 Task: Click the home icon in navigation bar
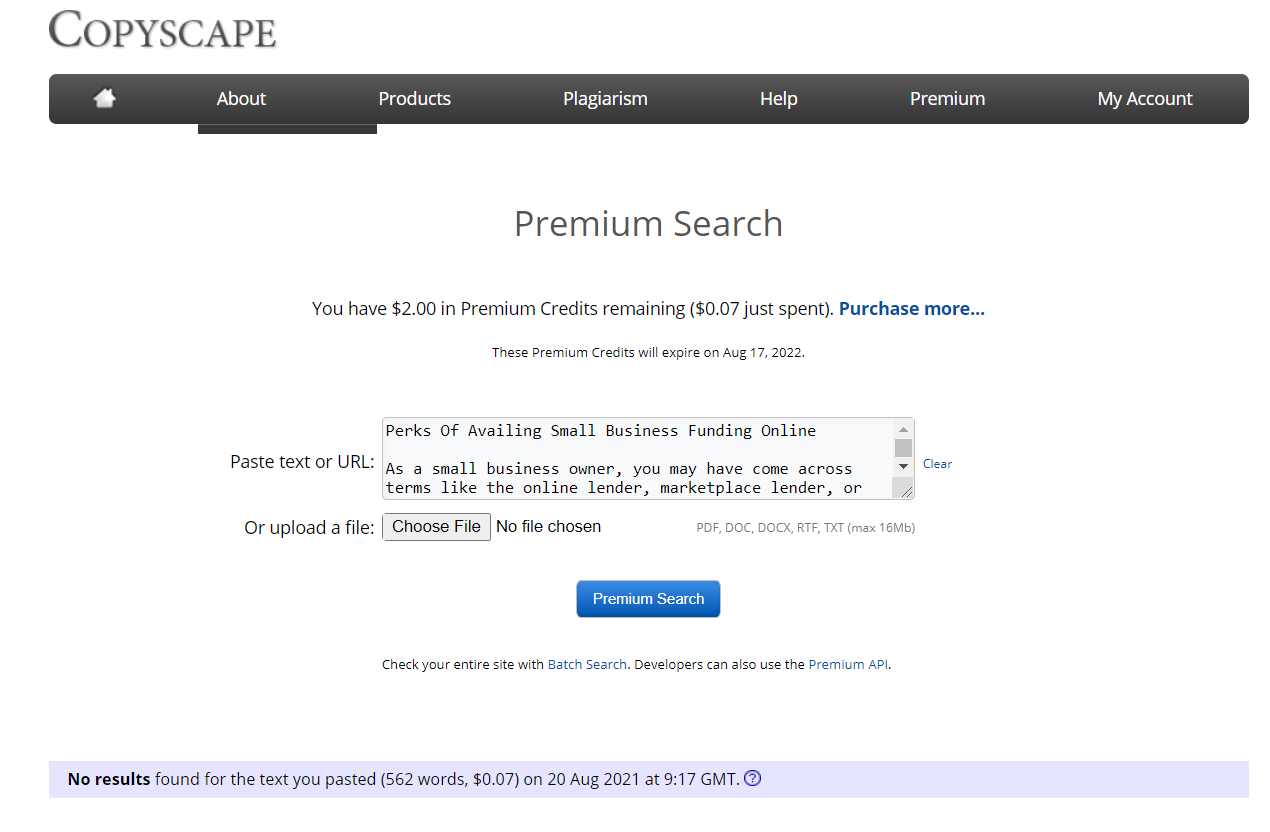click(x=104, y=98)
